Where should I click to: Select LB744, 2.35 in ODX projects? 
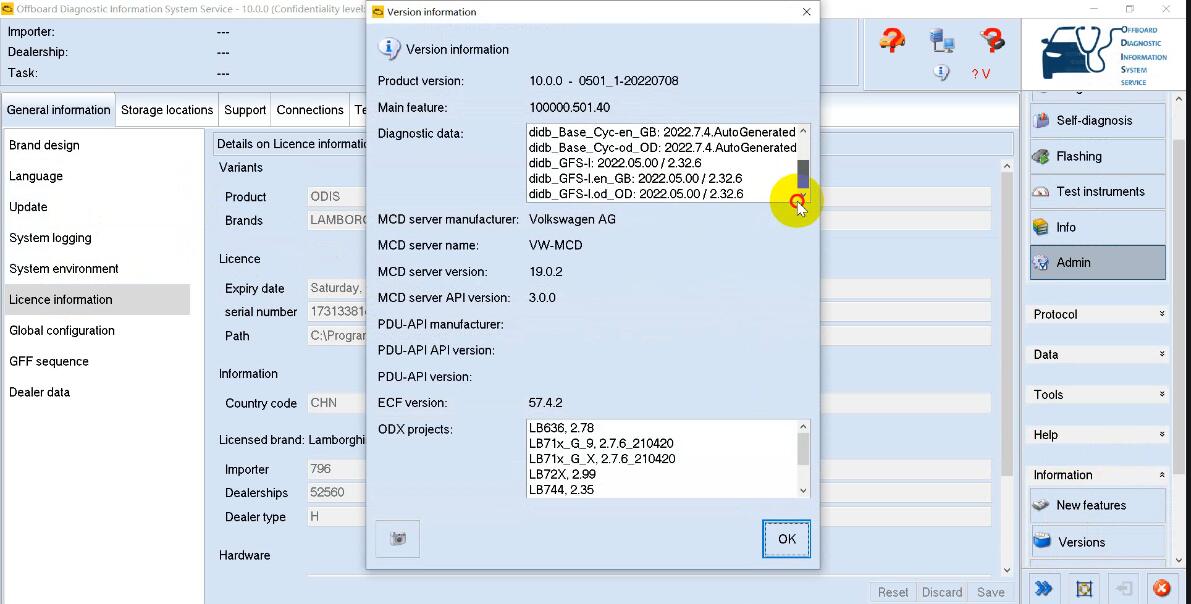coord(561,490)
